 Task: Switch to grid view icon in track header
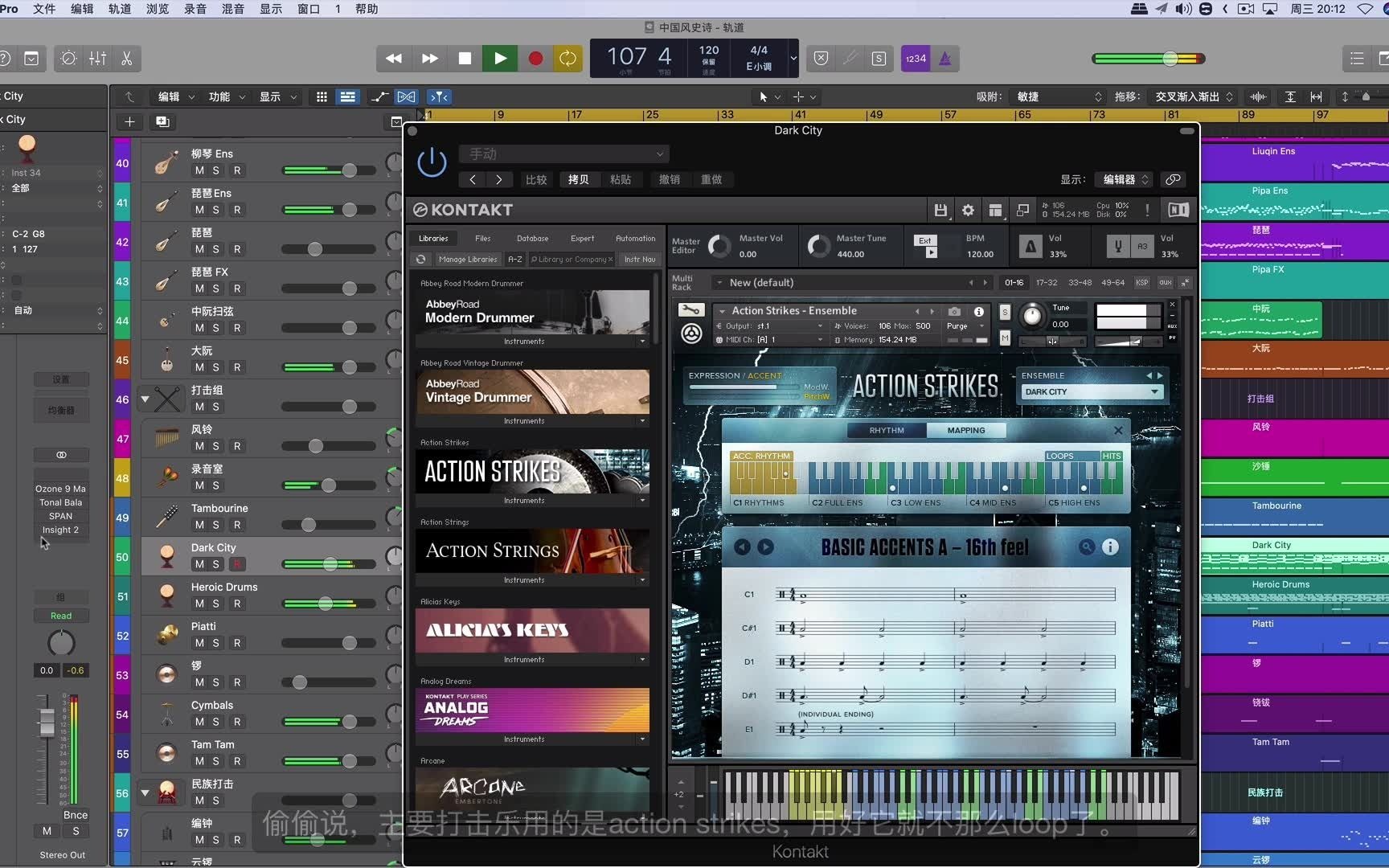coord(322,96)
